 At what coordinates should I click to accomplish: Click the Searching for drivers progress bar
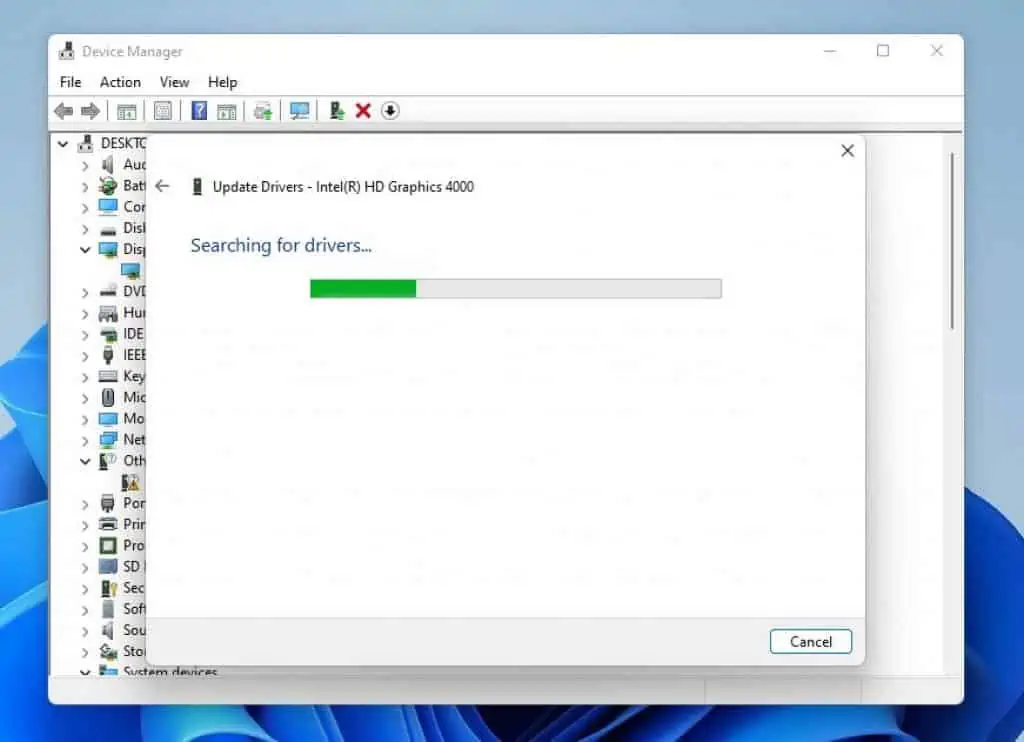pos(515,288)
